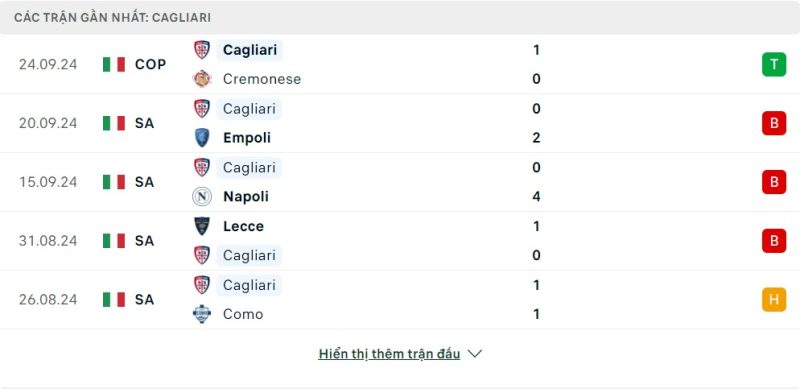Click the COP competition label
The image size is (800, 389).
click(151, 64)
